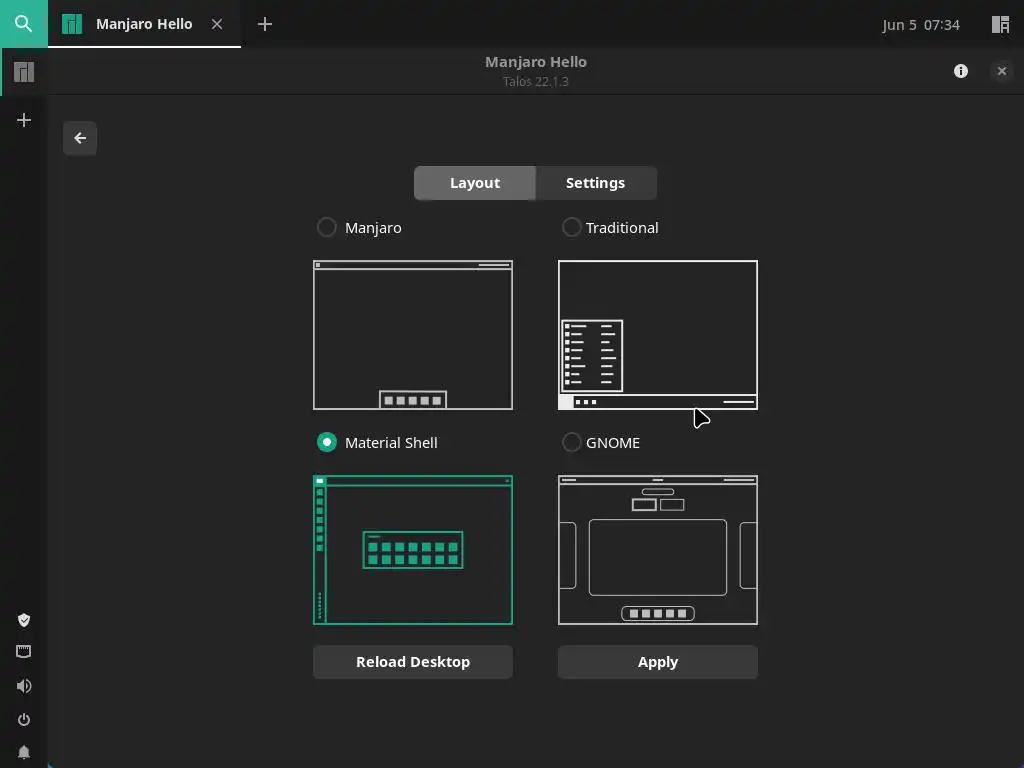Click the Traditional layout preview thumbnail
Viewport: 1024px width, 768px height.
658,335
